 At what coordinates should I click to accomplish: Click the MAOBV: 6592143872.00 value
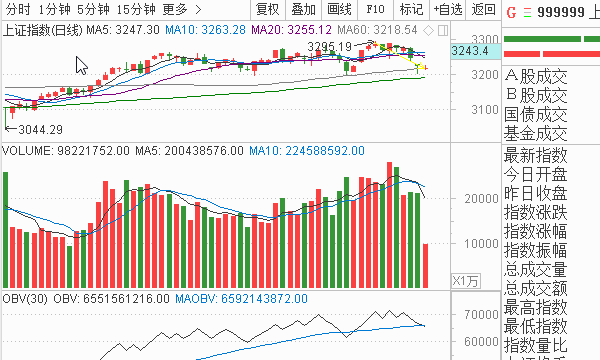coord(241,299)
